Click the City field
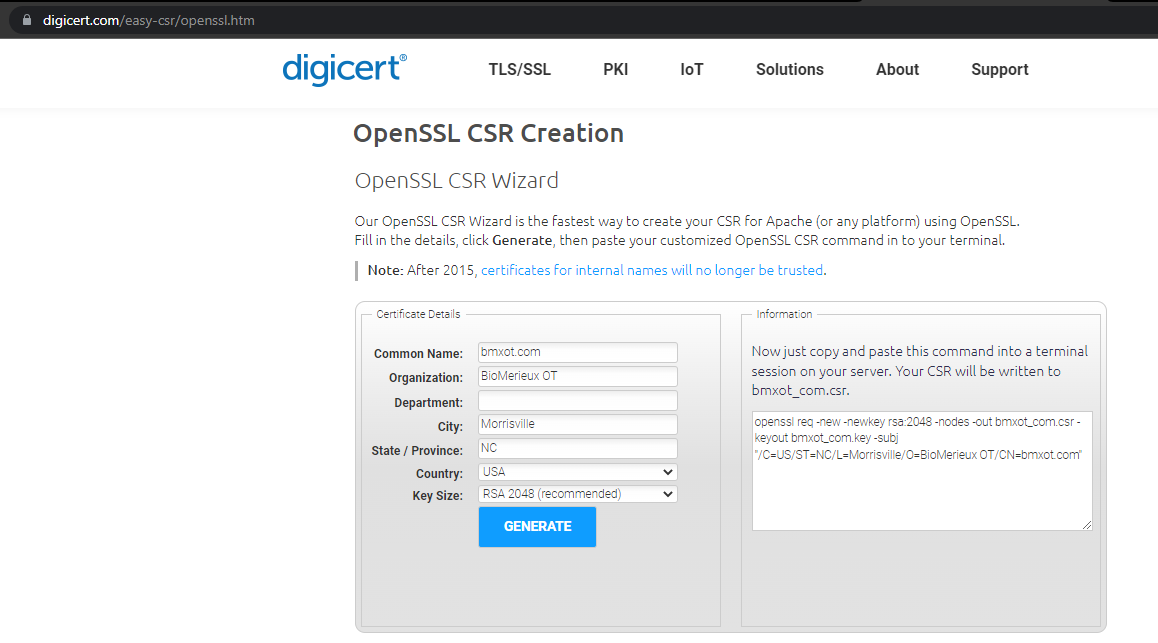 [x=578, y=424]
